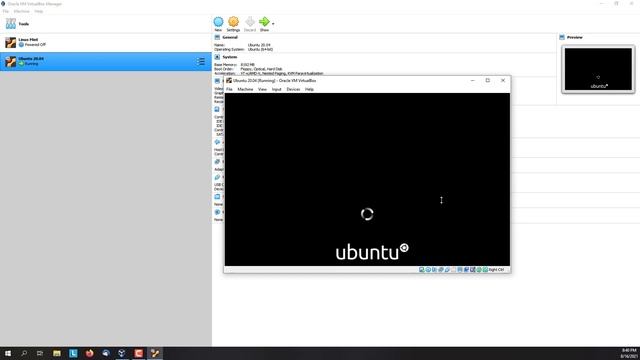
Task: Click the Network section icon in details
Action: [217, 162]
